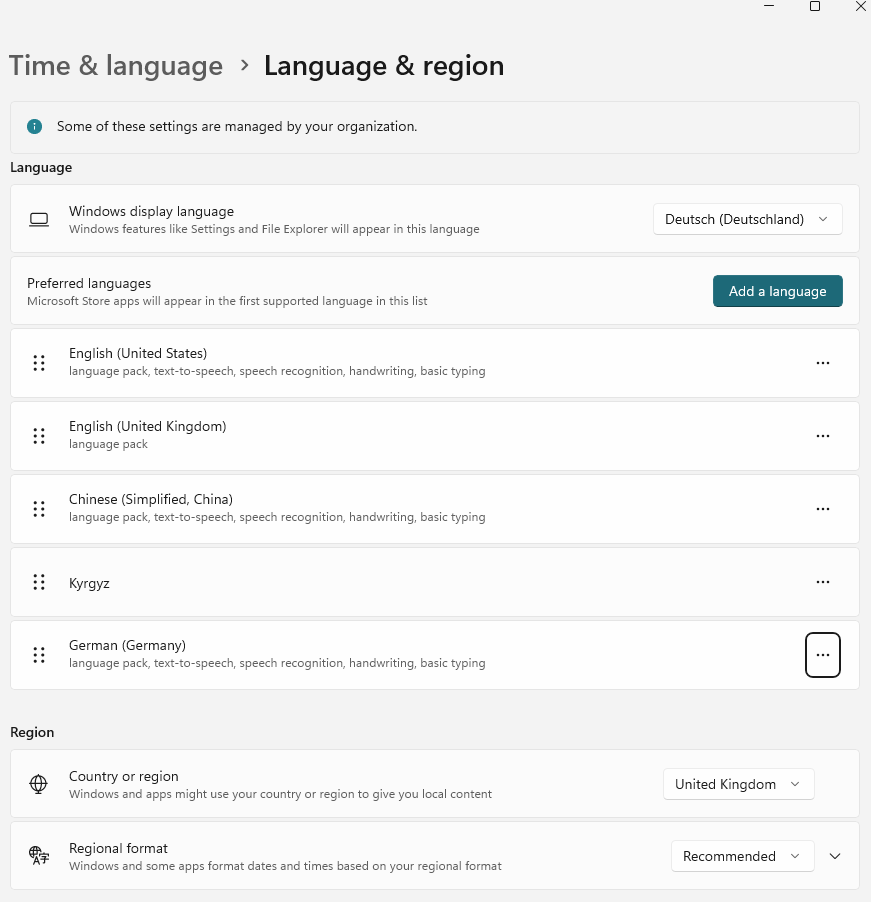
Task: Open options menu for Chinese (Simplified, China)
Action: [x=823, y=509]
